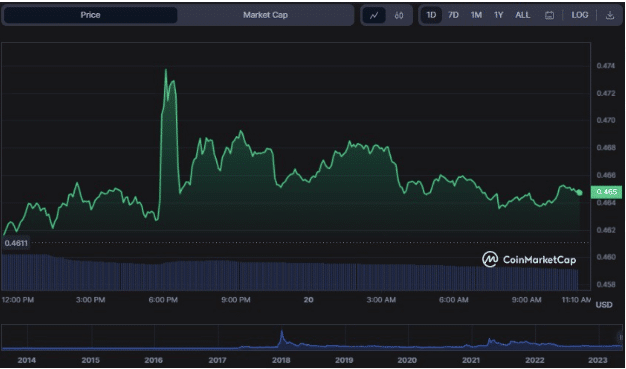Toggle the LOG scale option
The image size is (626, 369).
pos(579,15)
